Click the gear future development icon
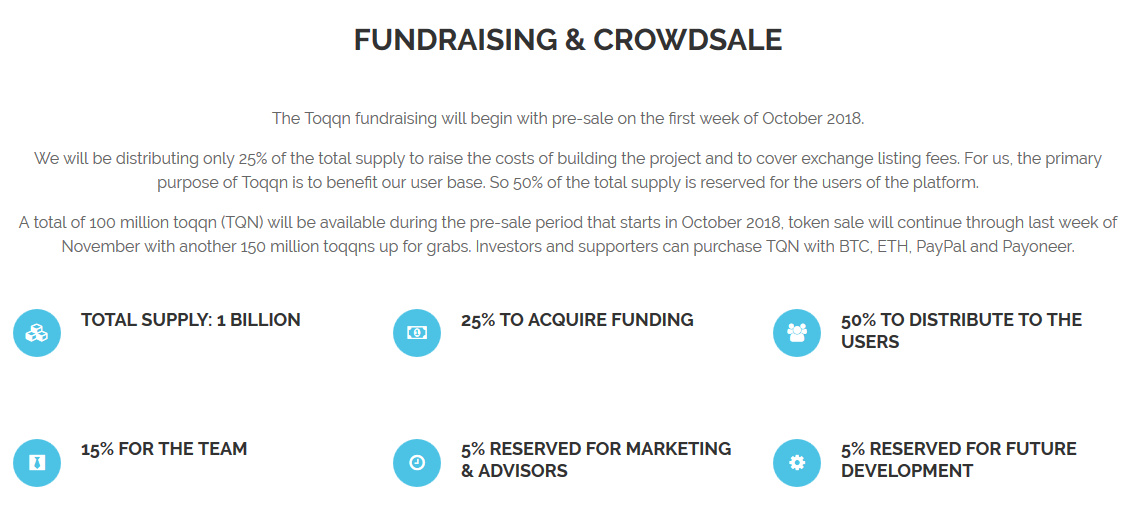 click(x=797, y=463)
